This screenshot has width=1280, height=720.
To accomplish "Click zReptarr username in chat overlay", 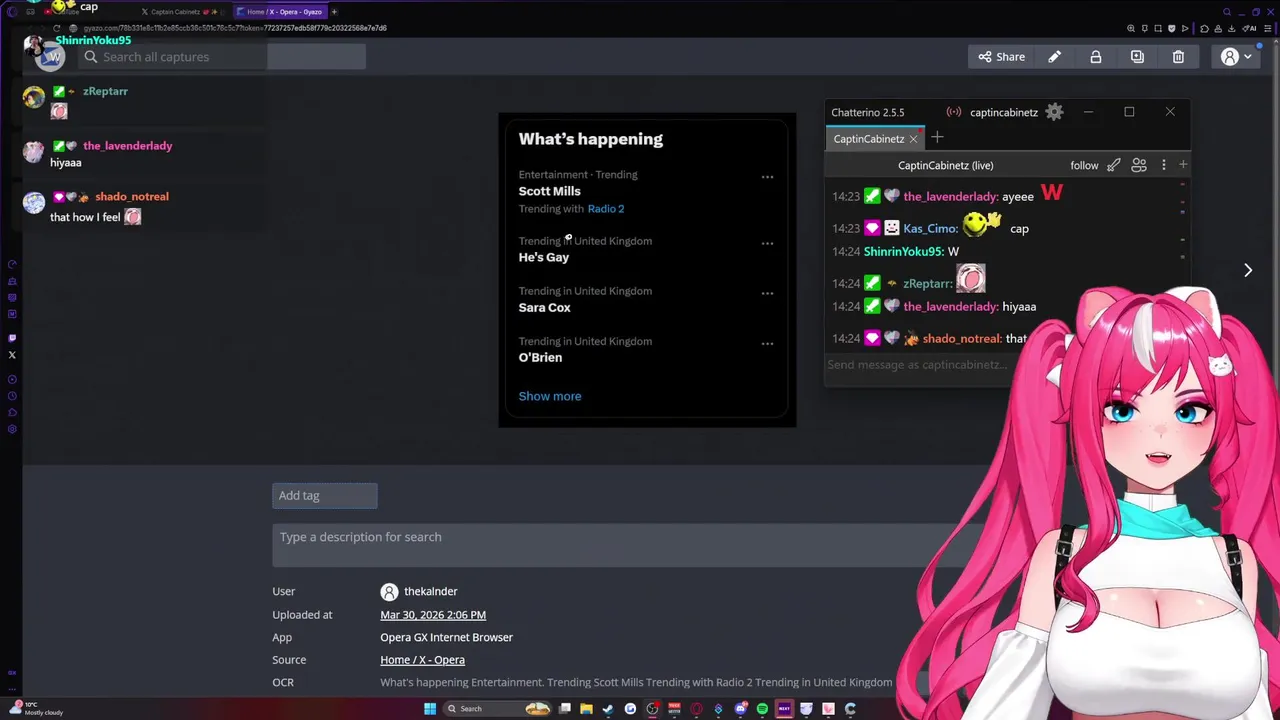I will point(105,91).
